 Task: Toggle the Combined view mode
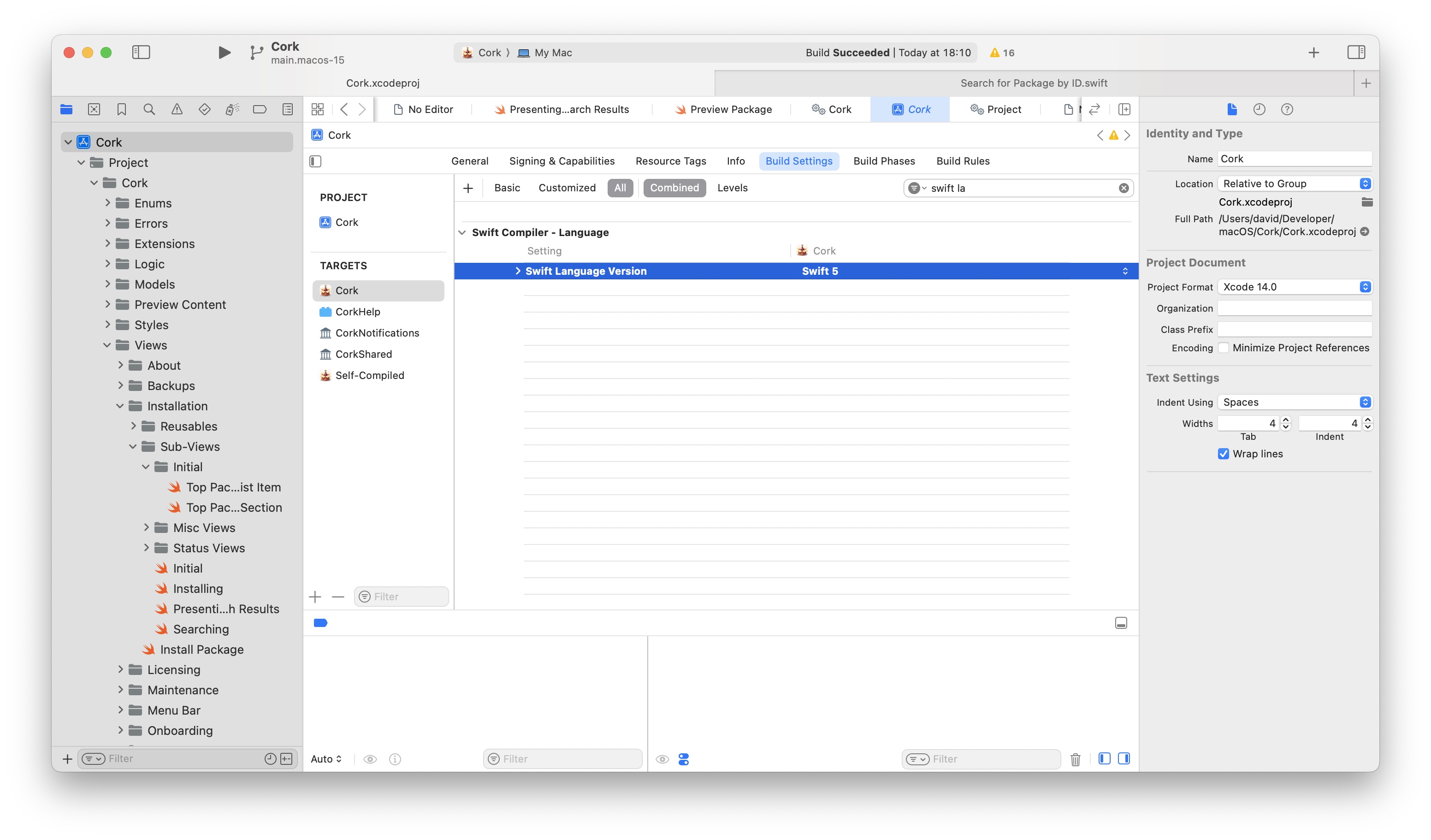(674, 188)
